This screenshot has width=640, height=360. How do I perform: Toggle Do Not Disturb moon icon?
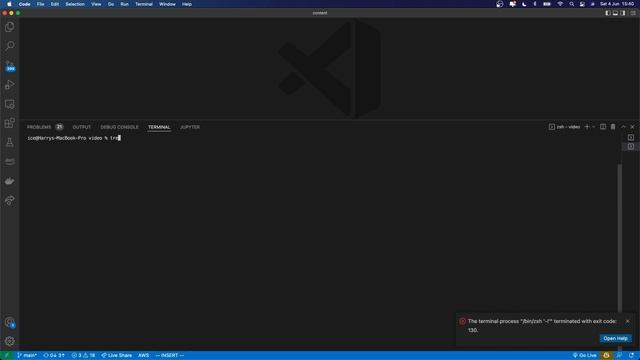tap(524, 4)
